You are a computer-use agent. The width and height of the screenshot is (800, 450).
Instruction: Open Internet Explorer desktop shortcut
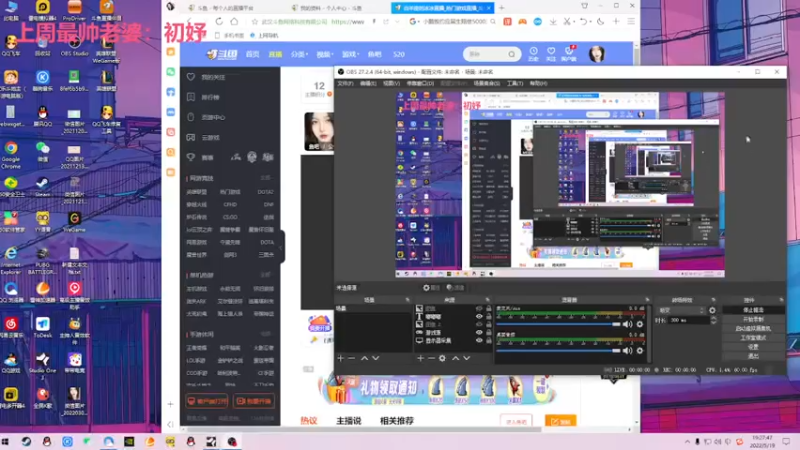tap(11, 260)
